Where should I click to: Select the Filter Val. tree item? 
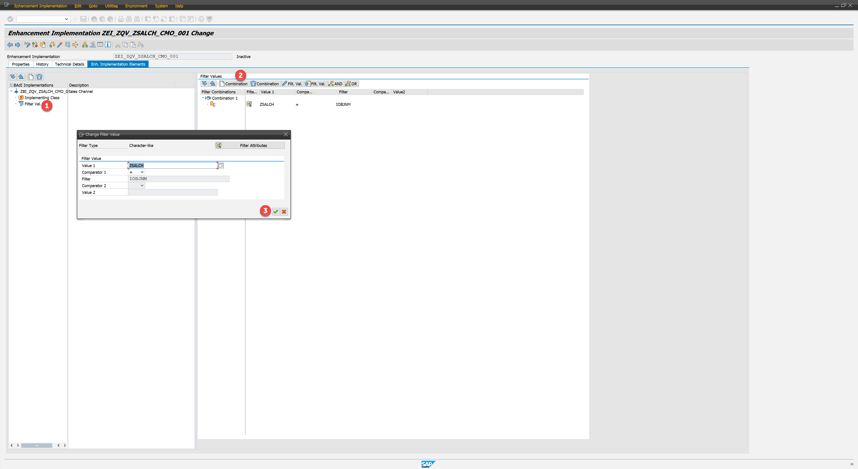[32, 104]
